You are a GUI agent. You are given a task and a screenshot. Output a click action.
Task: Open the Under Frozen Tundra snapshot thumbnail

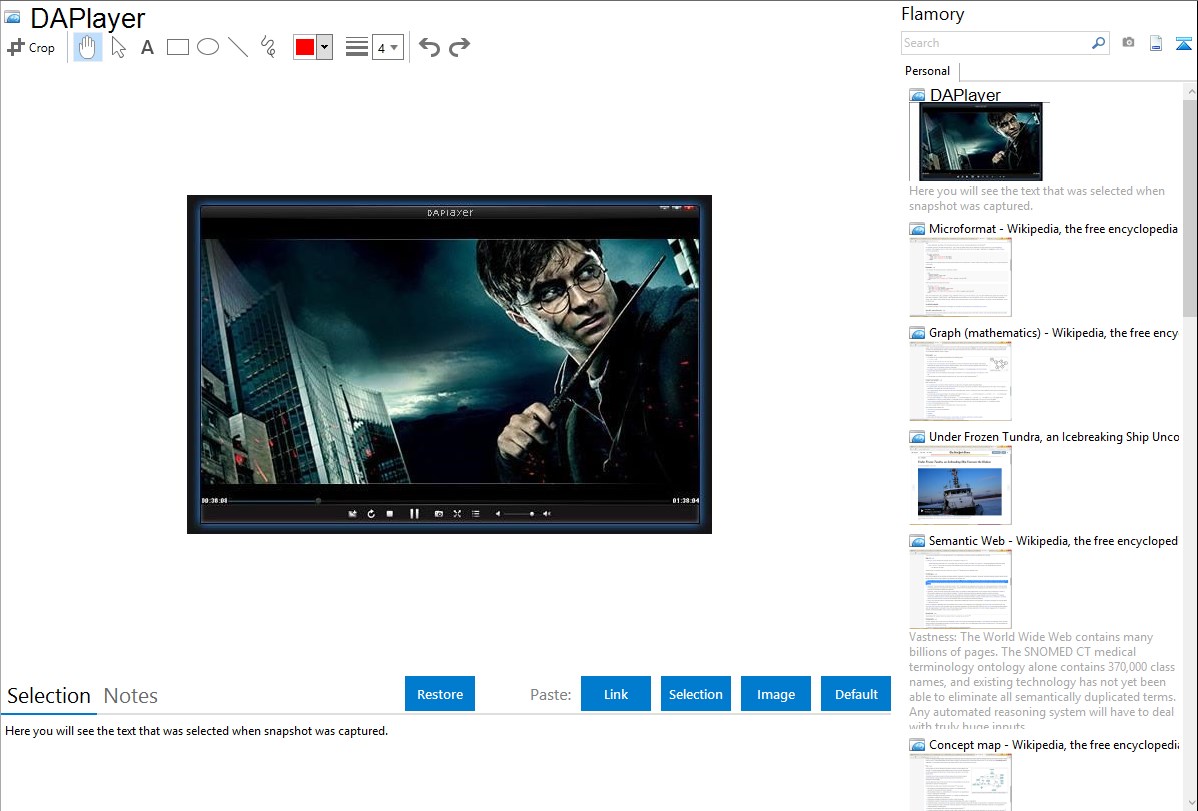pyautogui.click(x=960, y=485)
